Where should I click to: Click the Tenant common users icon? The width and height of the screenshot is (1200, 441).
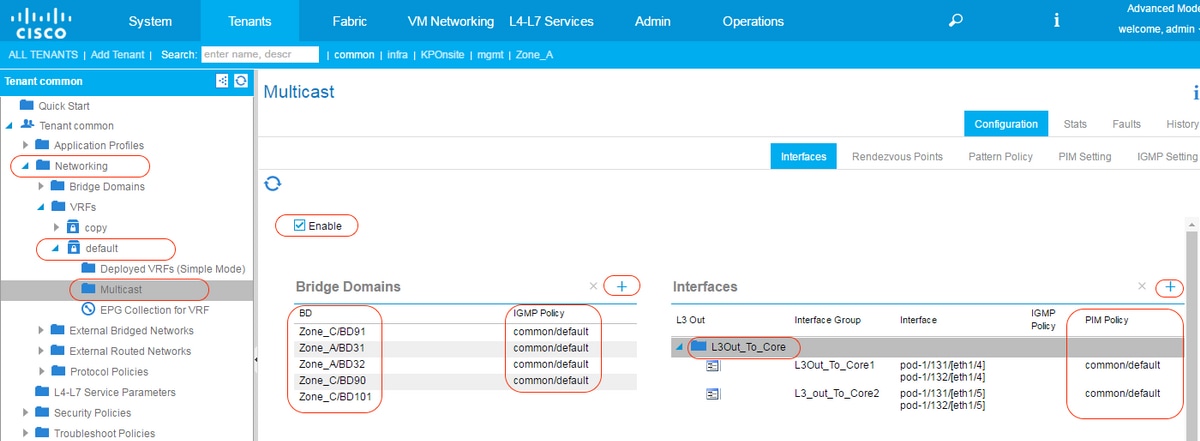point(28,125)
